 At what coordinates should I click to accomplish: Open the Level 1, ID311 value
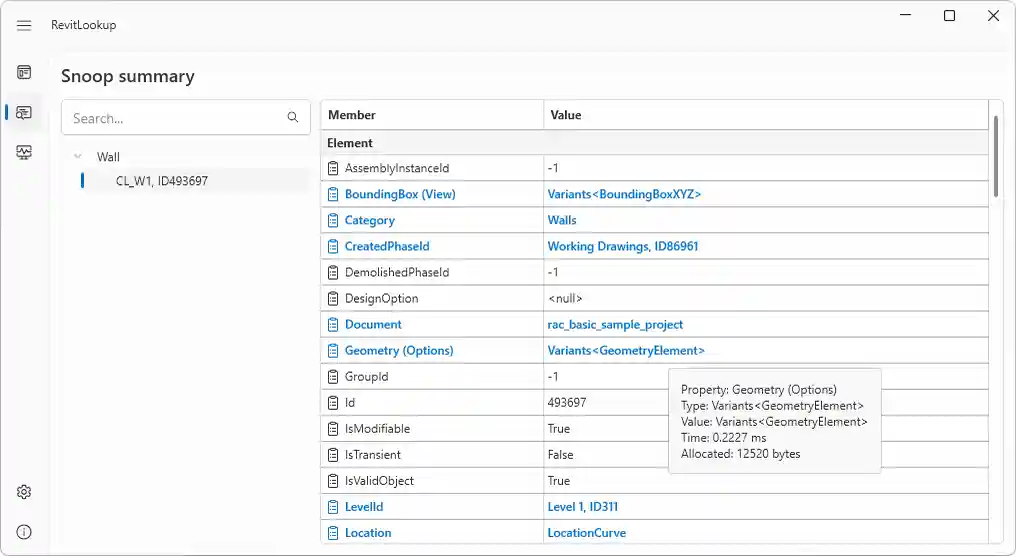pyautogui.click(x=589, y=507)
